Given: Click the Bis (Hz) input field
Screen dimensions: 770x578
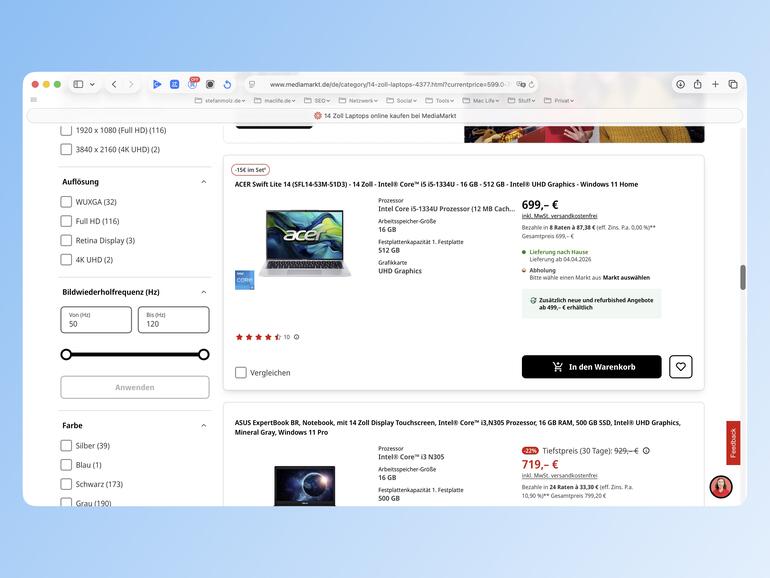Looking at the screenshot, I should (174, 320).
